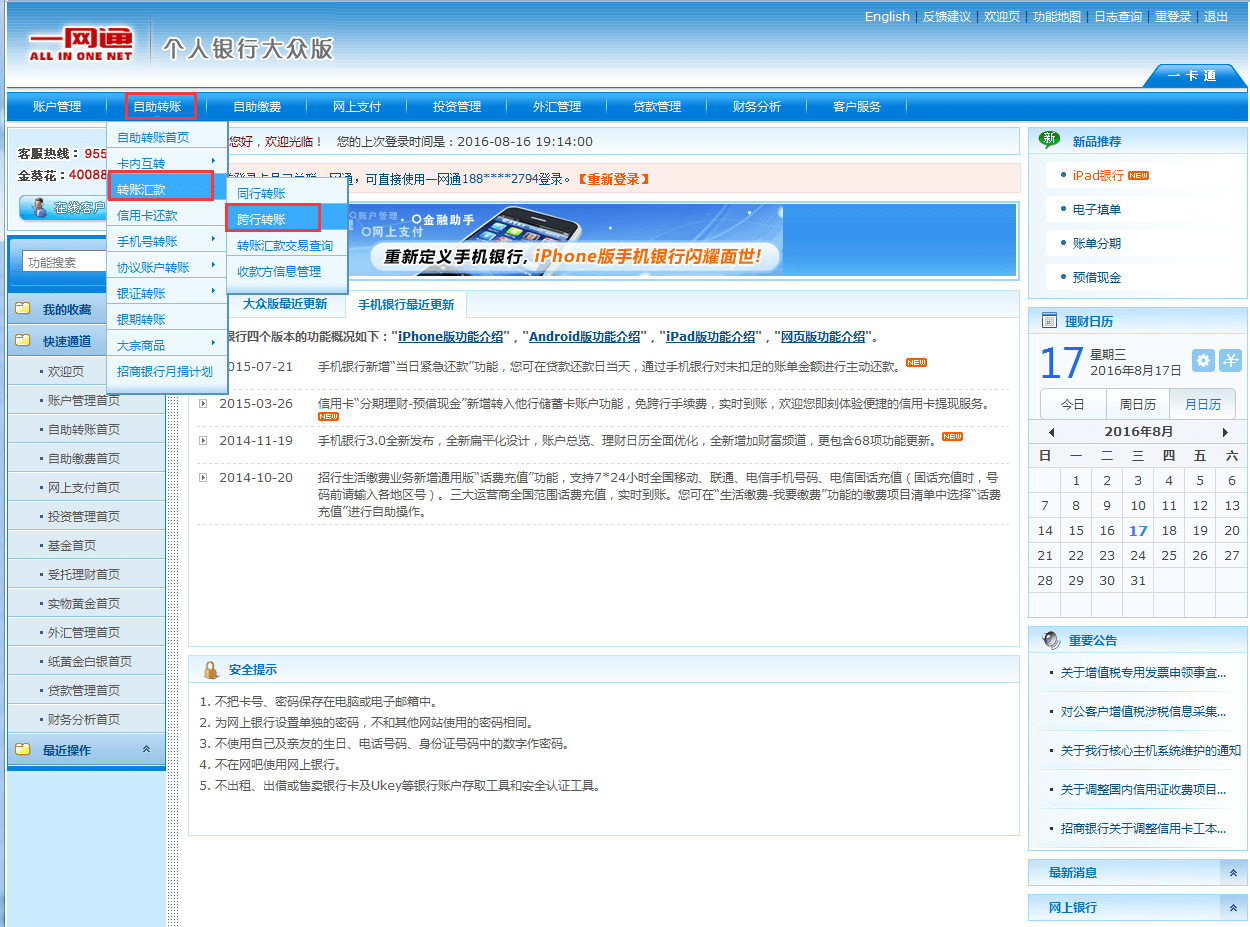The width and height of the screenshot is (1250, 927).
Task: Select the 月日历 calendar view
Action: pos(1202,405)
